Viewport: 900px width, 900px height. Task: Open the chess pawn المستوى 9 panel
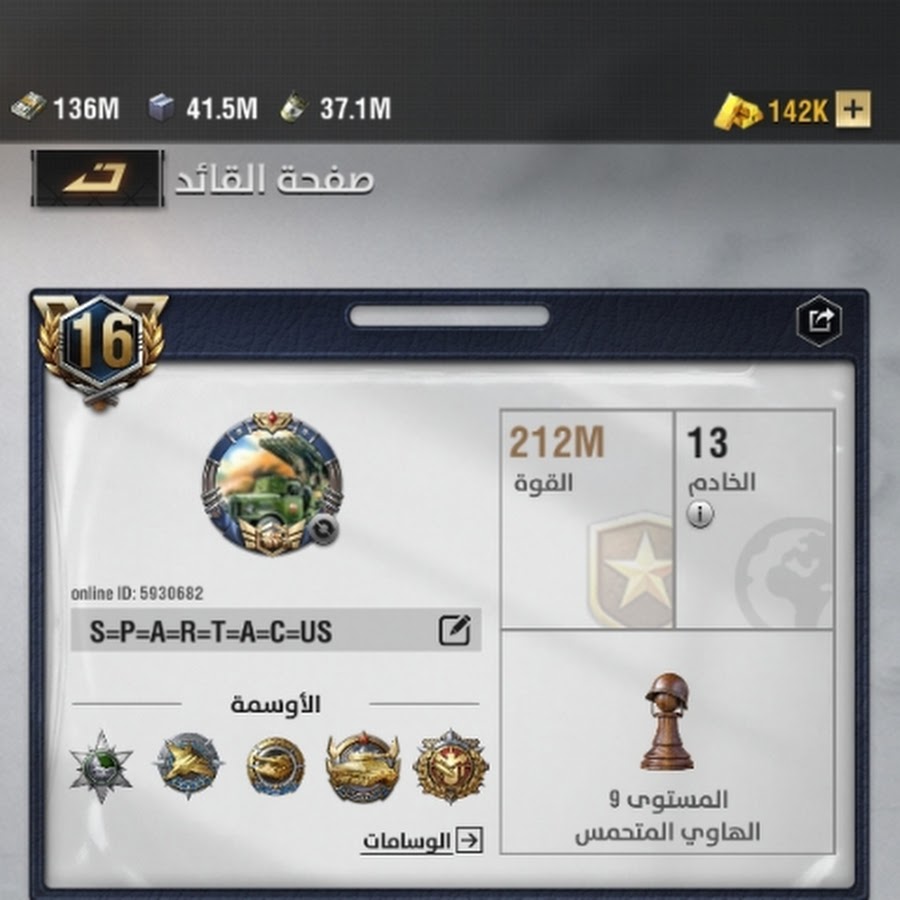pyautogui.click(x=668, y=742)
